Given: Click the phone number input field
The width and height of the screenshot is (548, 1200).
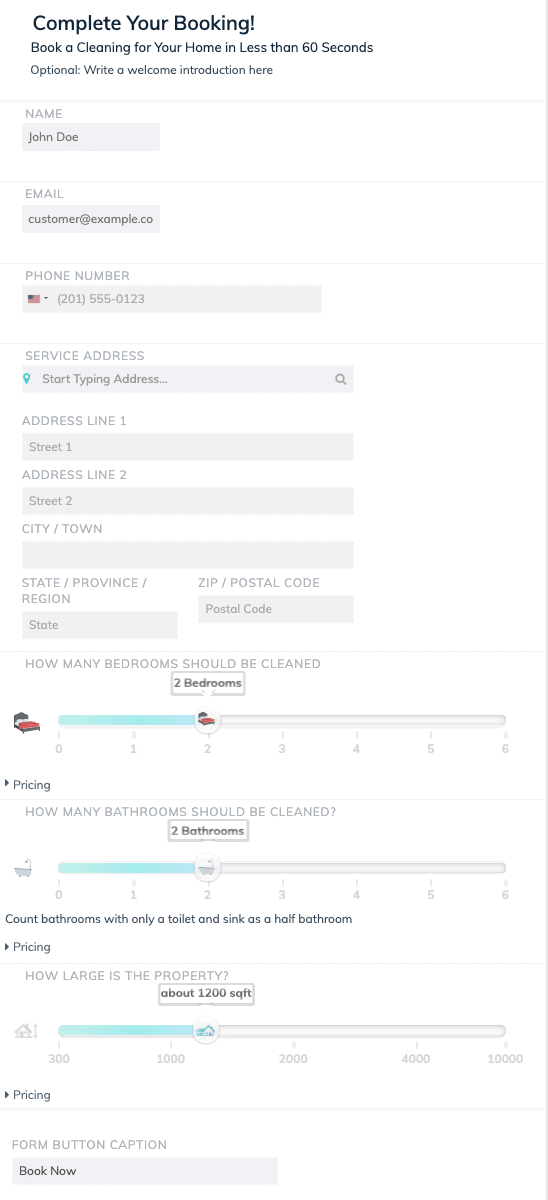Looking at the screenshot, I should tap(172, 299).
